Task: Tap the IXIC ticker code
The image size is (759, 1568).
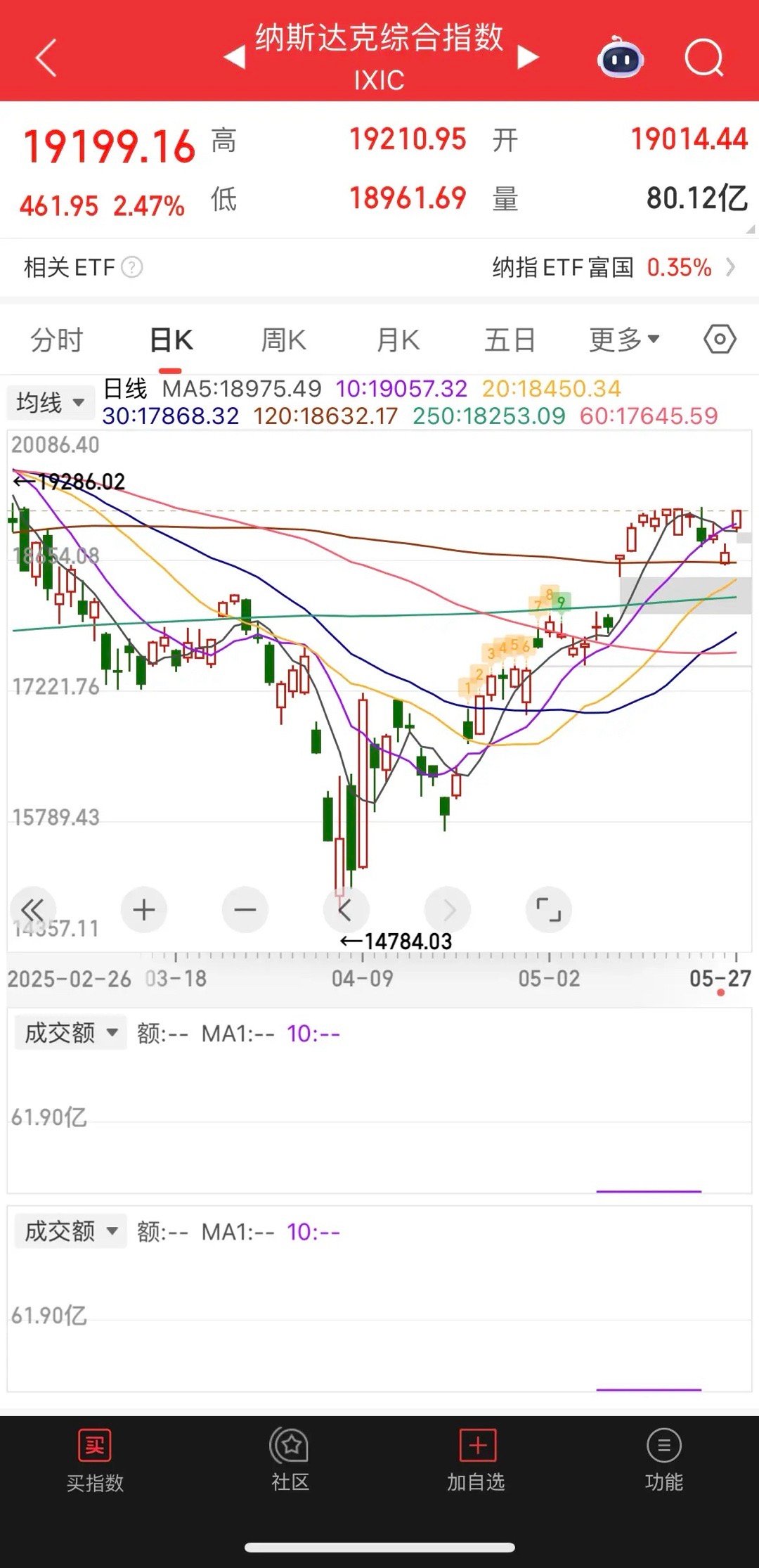Action: coord(379,80)
